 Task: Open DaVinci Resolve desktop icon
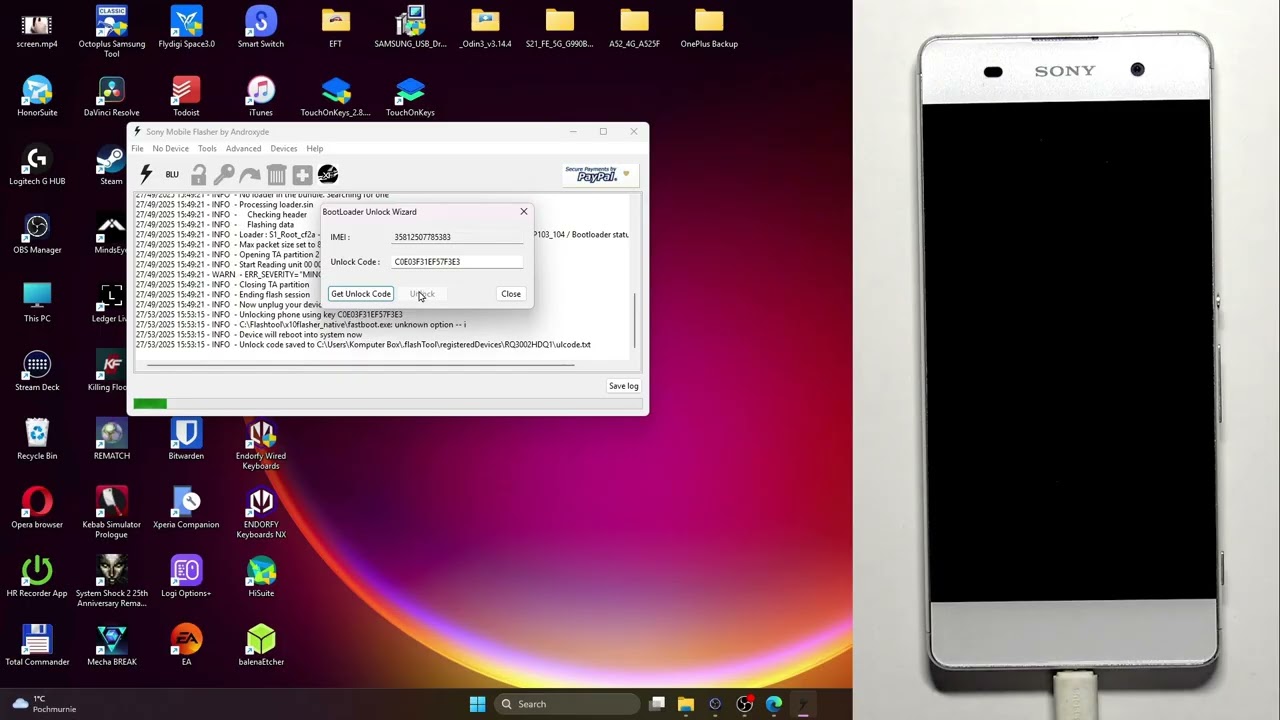coord(112,98)
